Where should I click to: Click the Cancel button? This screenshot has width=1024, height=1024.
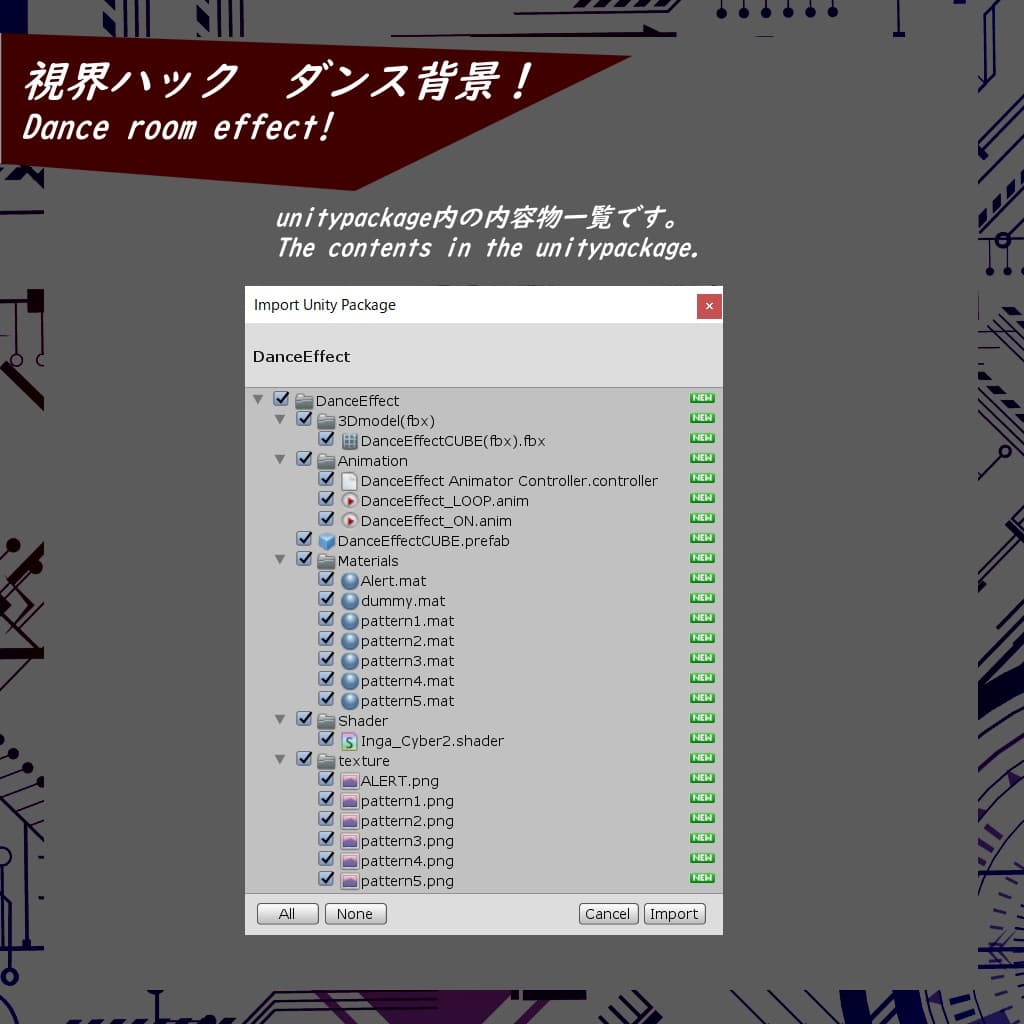608,914
